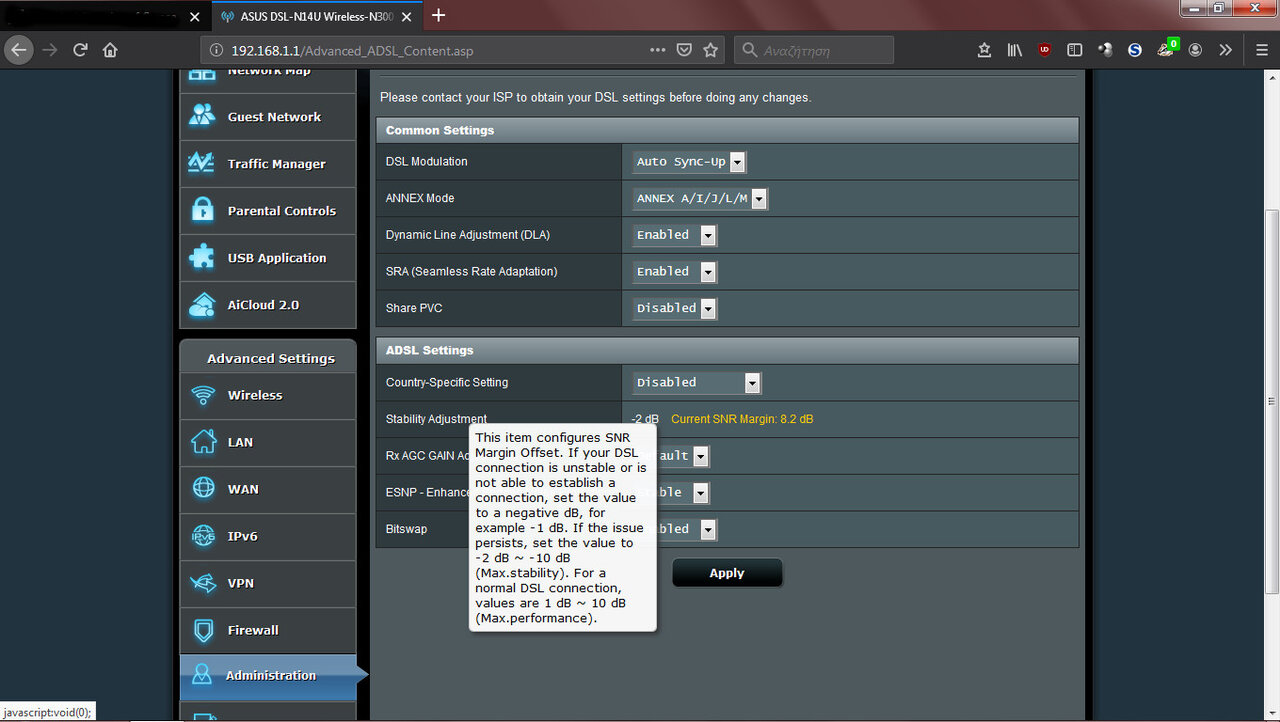The height and width of the screenshot is (722, 1280).
Task: Open USB Application puzzle icon
Action: pos(202,257)
